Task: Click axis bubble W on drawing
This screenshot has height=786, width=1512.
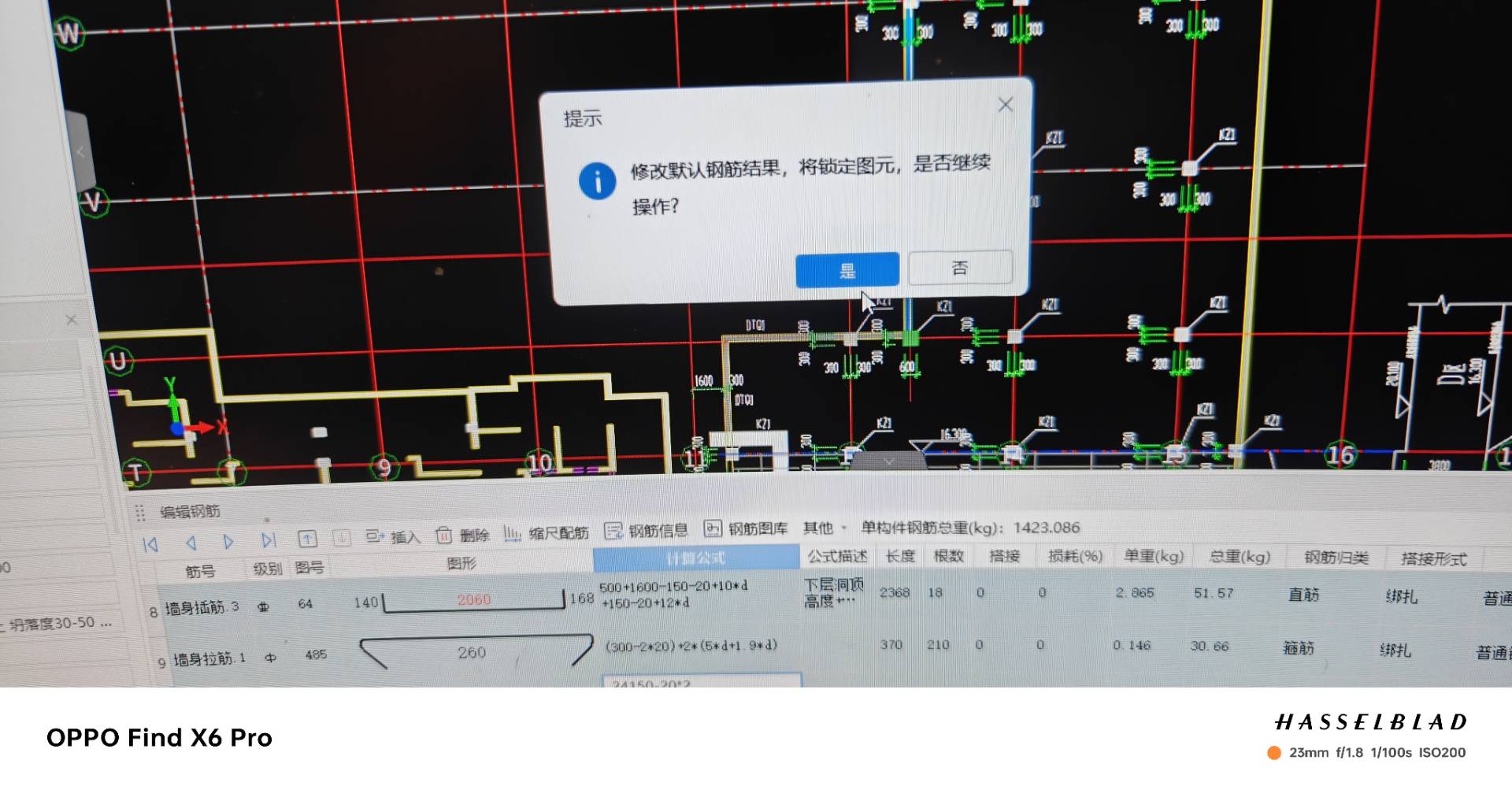Action: pyautogui.click(x=69, y=34)
